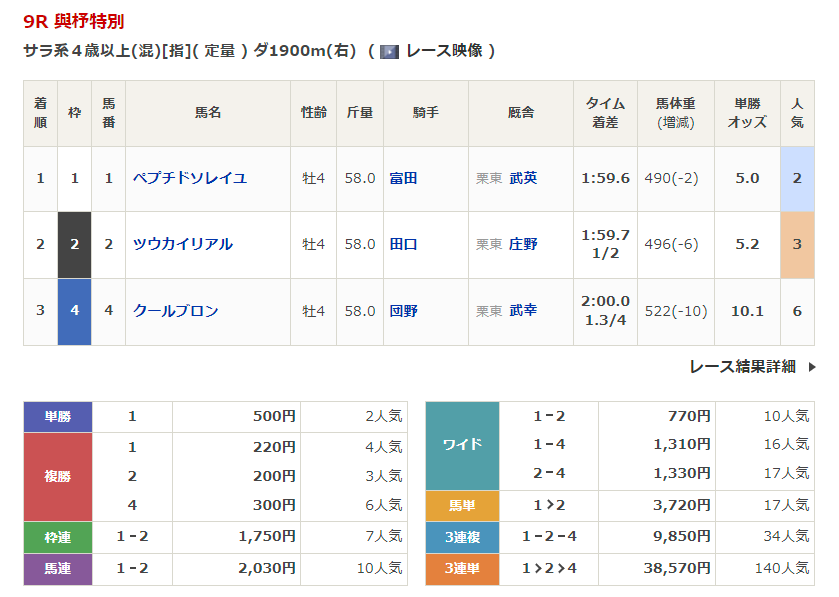Open horse ペプチドソレイユ's page
839x597 pixels.
190,178
